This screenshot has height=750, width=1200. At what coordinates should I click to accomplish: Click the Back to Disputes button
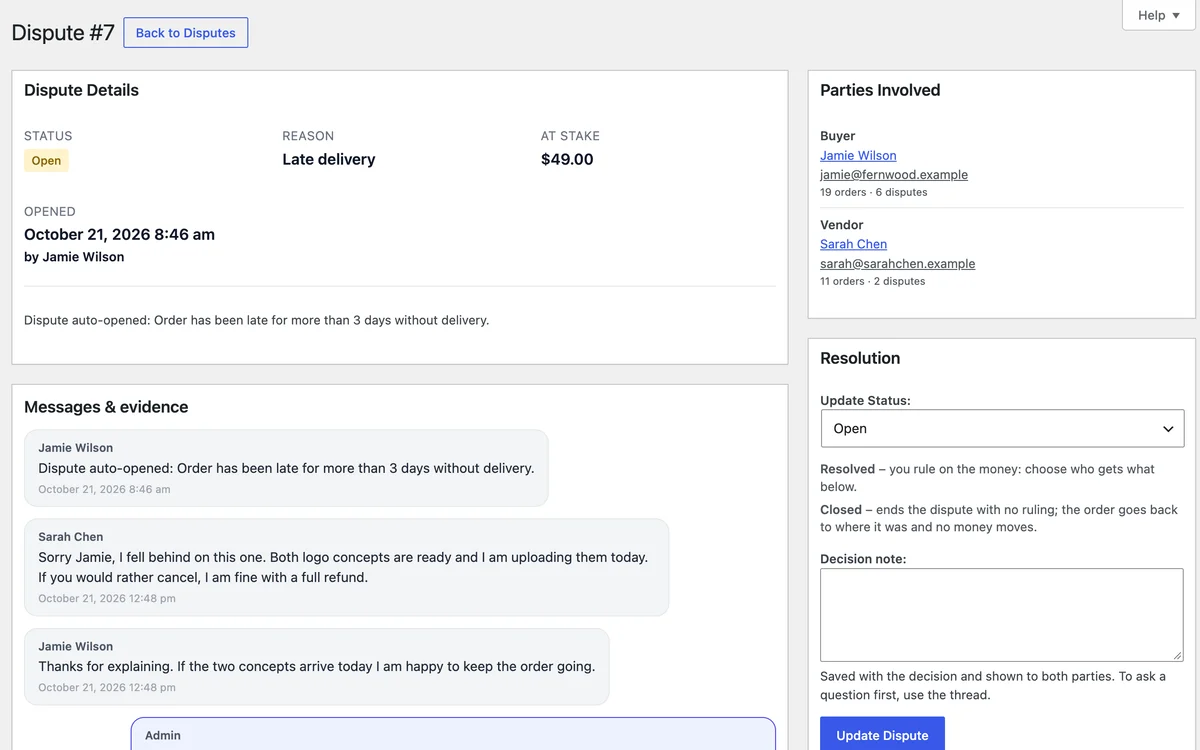[186, 33]
